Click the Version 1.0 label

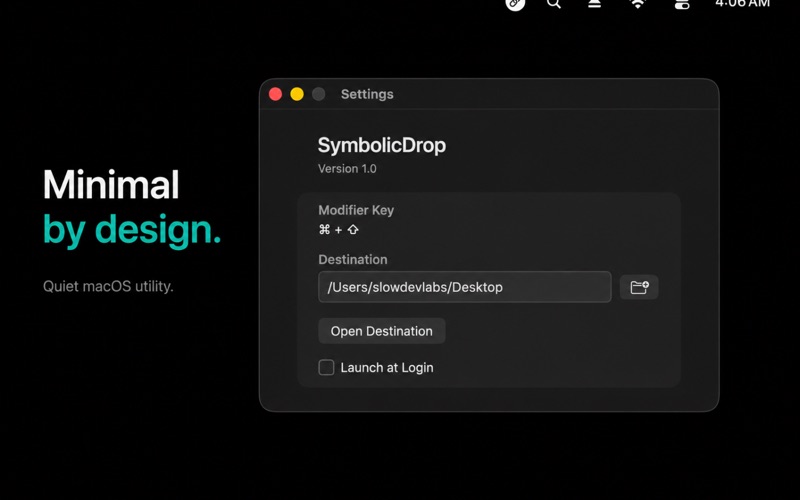pos(347,169)
